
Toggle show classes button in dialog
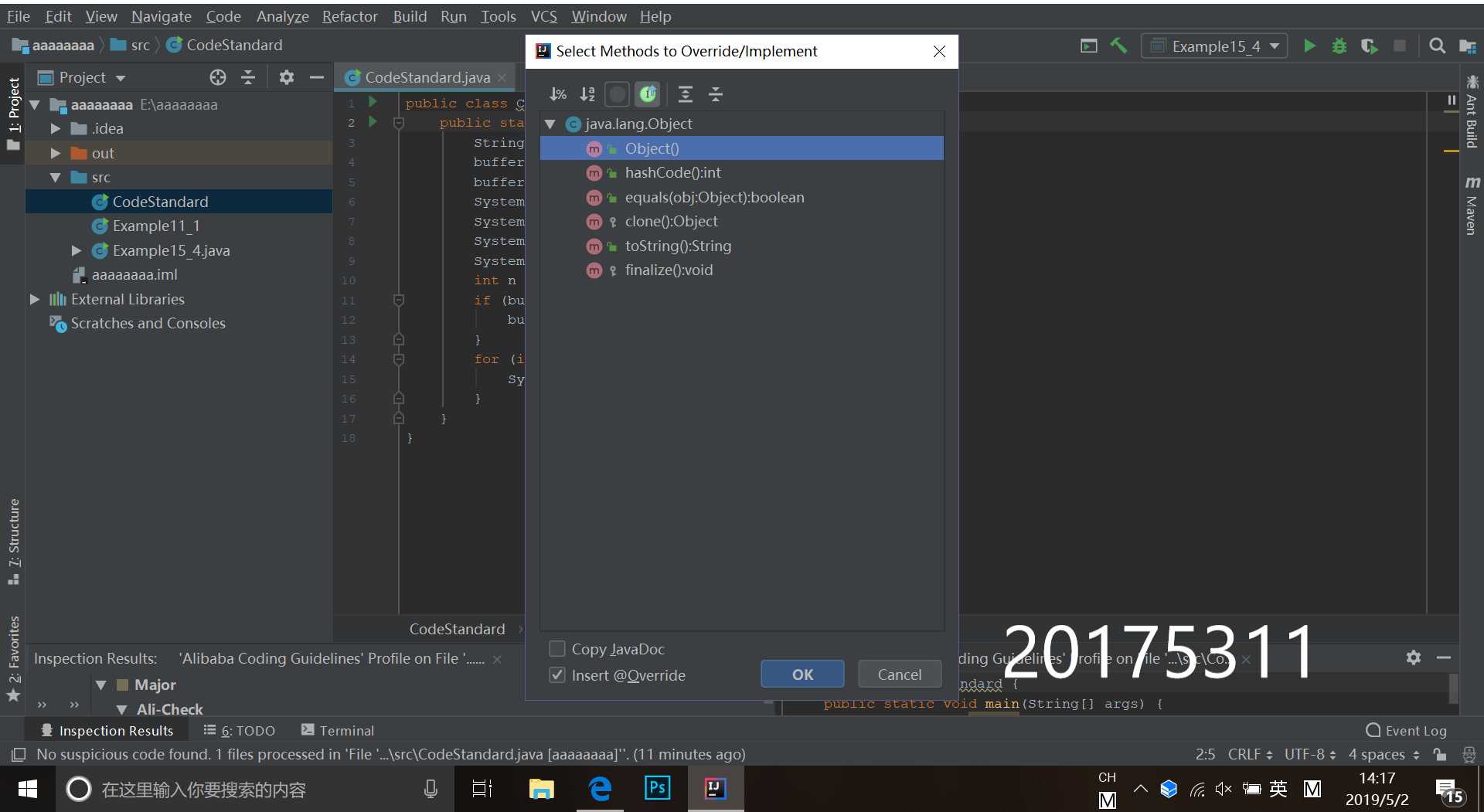(617, 94)
